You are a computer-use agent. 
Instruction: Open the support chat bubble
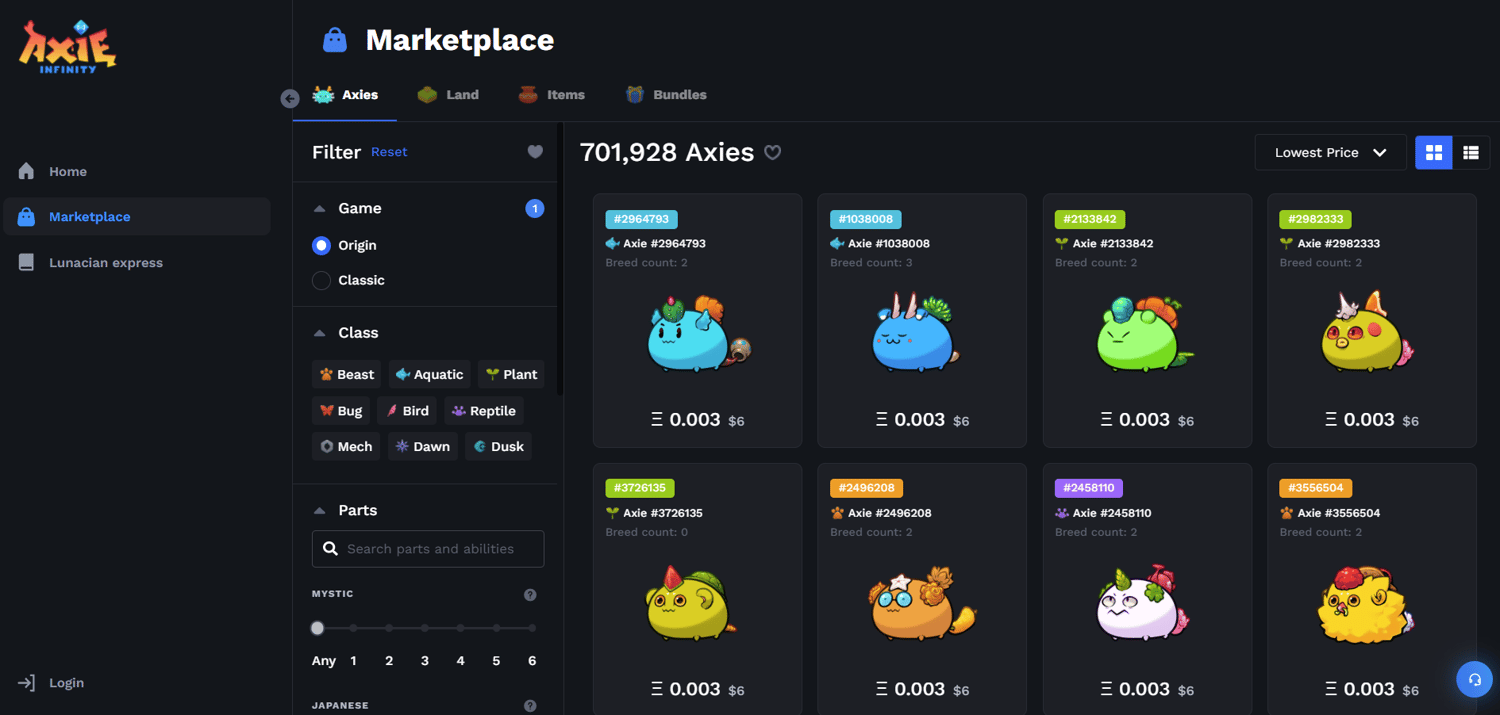click(1474, 679)
